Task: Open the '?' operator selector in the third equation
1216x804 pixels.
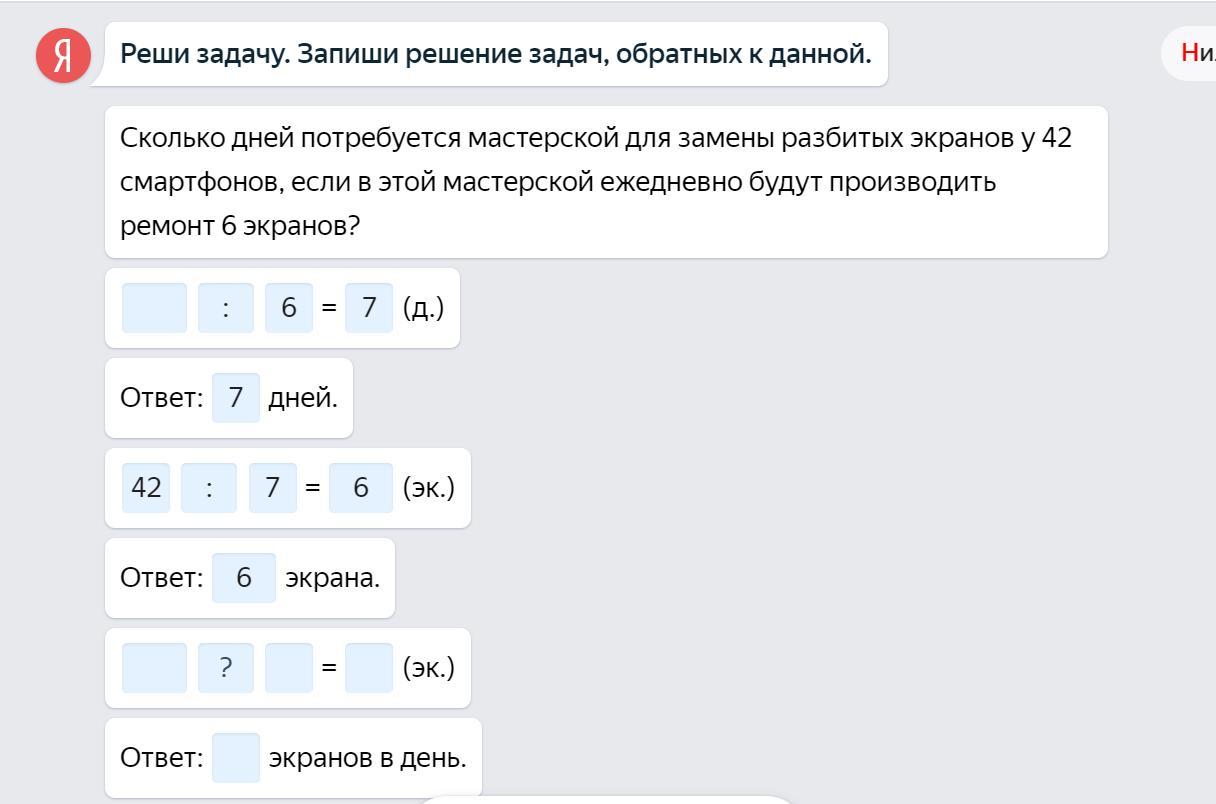Action: click(225, 668)
